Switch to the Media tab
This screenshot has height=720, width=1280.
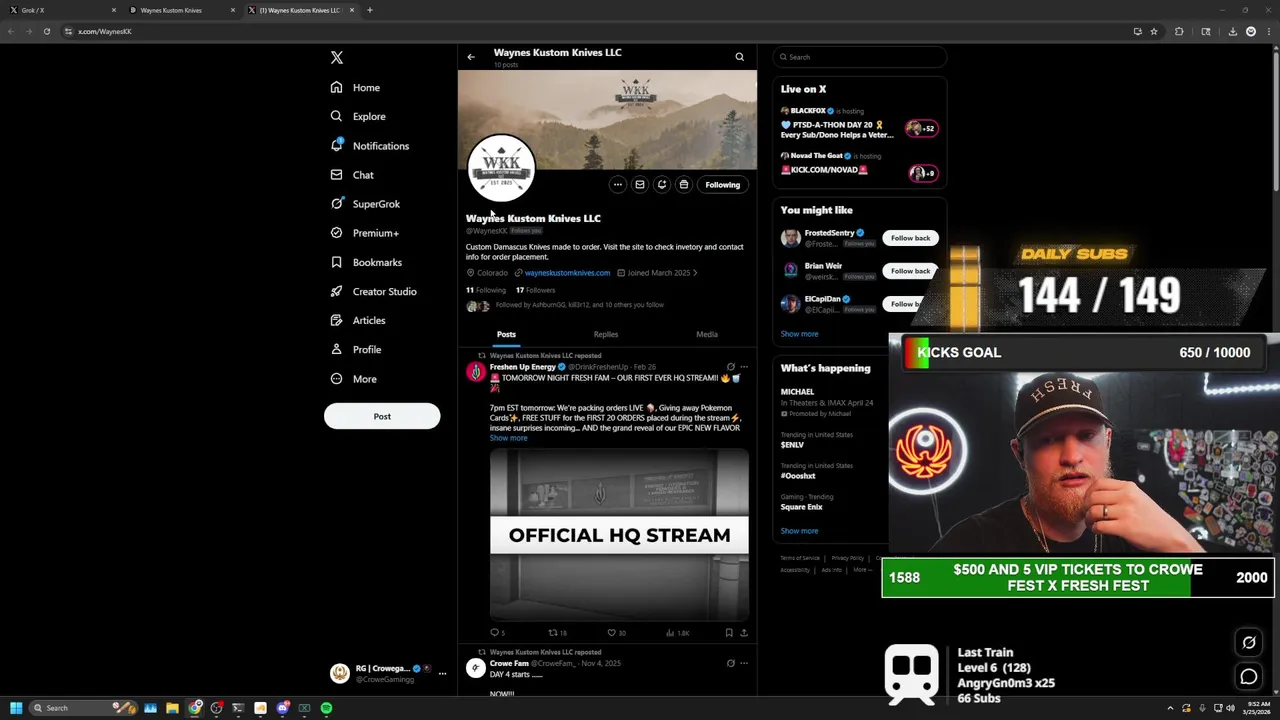pyautogui.click(x=707, y=335)
